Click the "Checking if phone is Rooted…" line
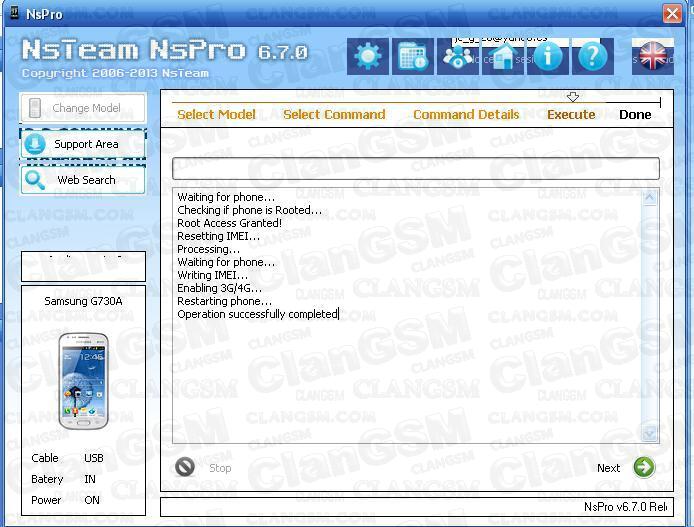 tap(250, 210)
